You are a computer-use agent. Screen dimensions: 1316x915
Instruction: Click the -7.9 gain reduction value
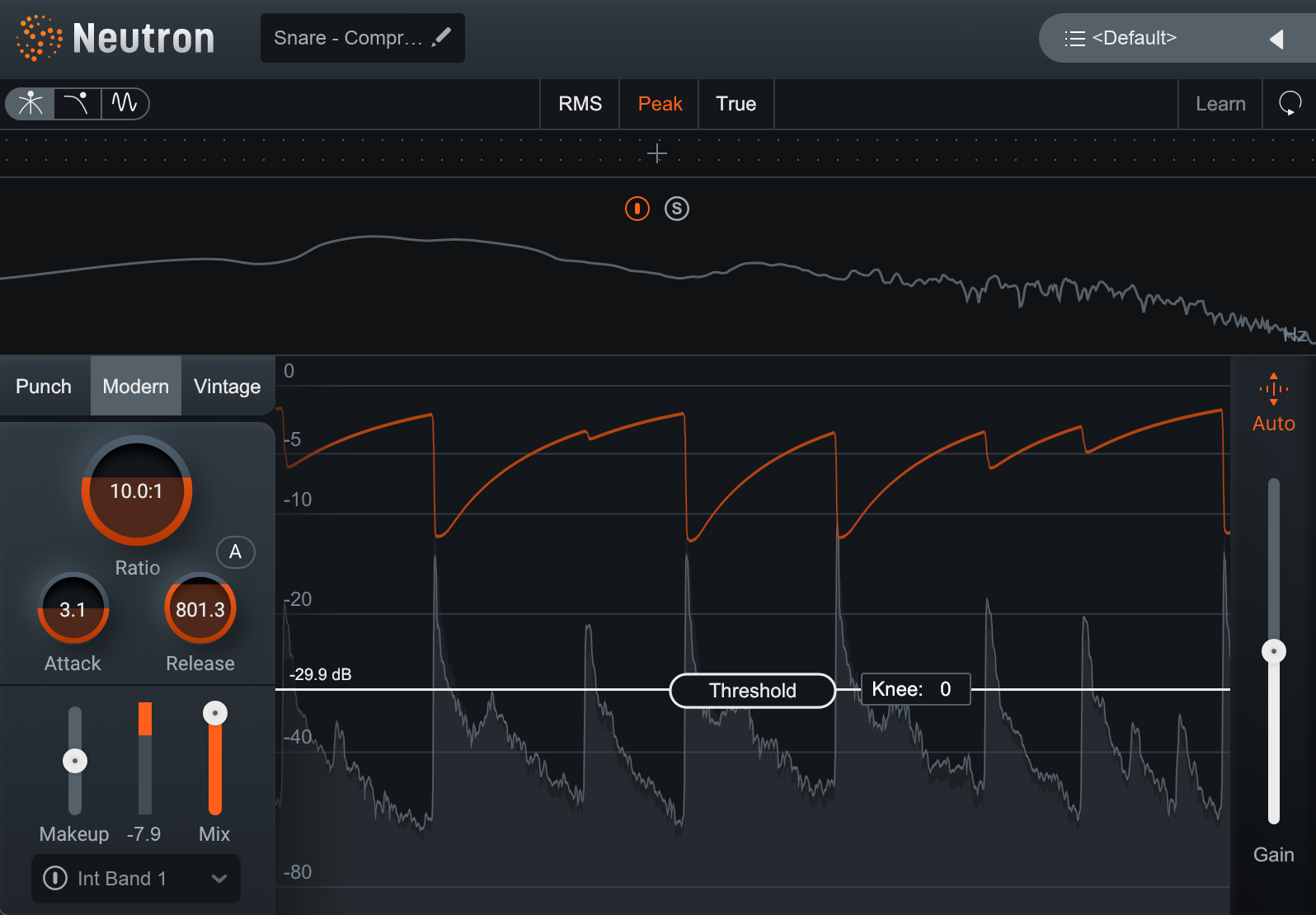pos(144,834)
